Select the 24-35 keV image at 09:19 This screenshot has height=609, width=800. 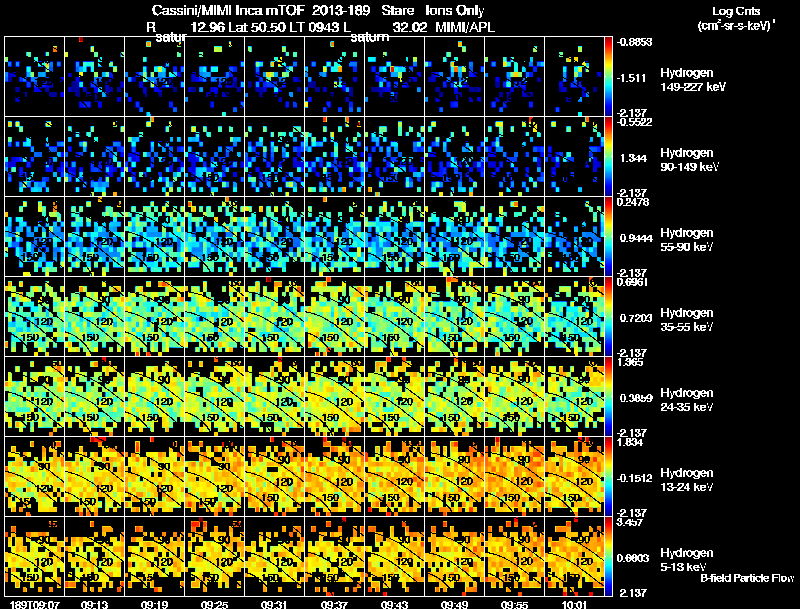155,397
